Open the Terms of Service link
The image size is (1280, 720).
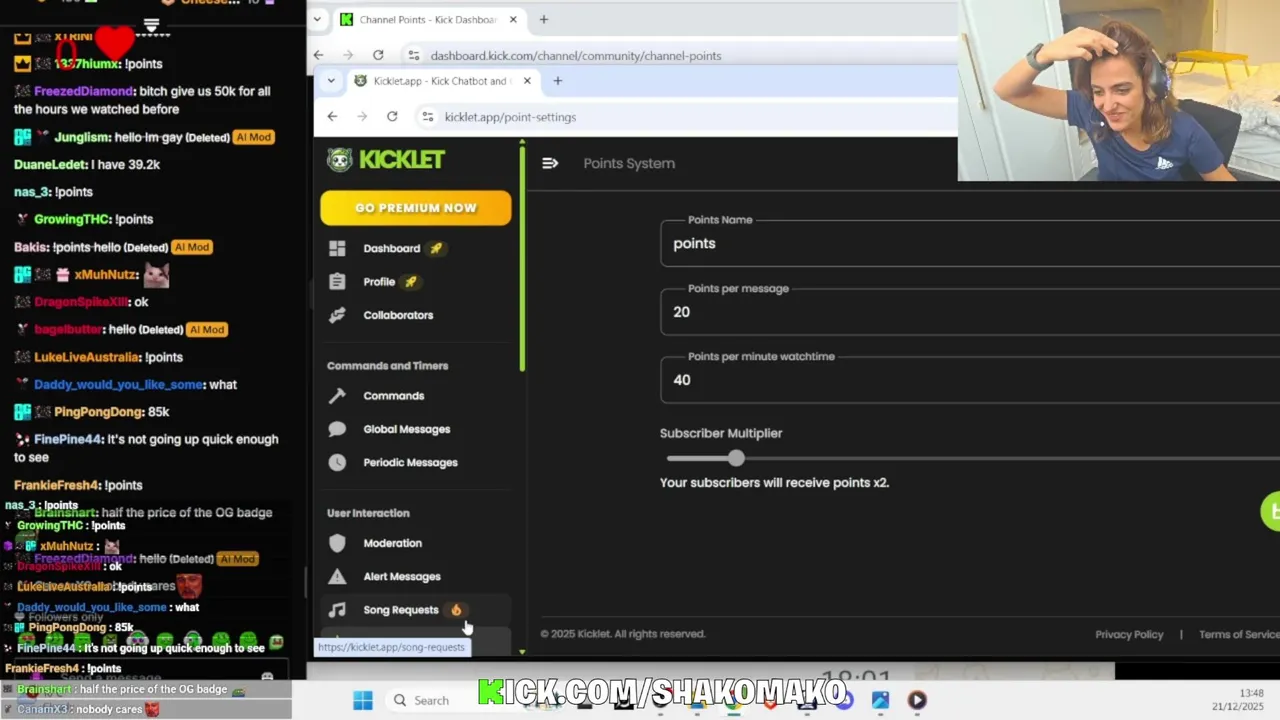[x=1239, y=634]
